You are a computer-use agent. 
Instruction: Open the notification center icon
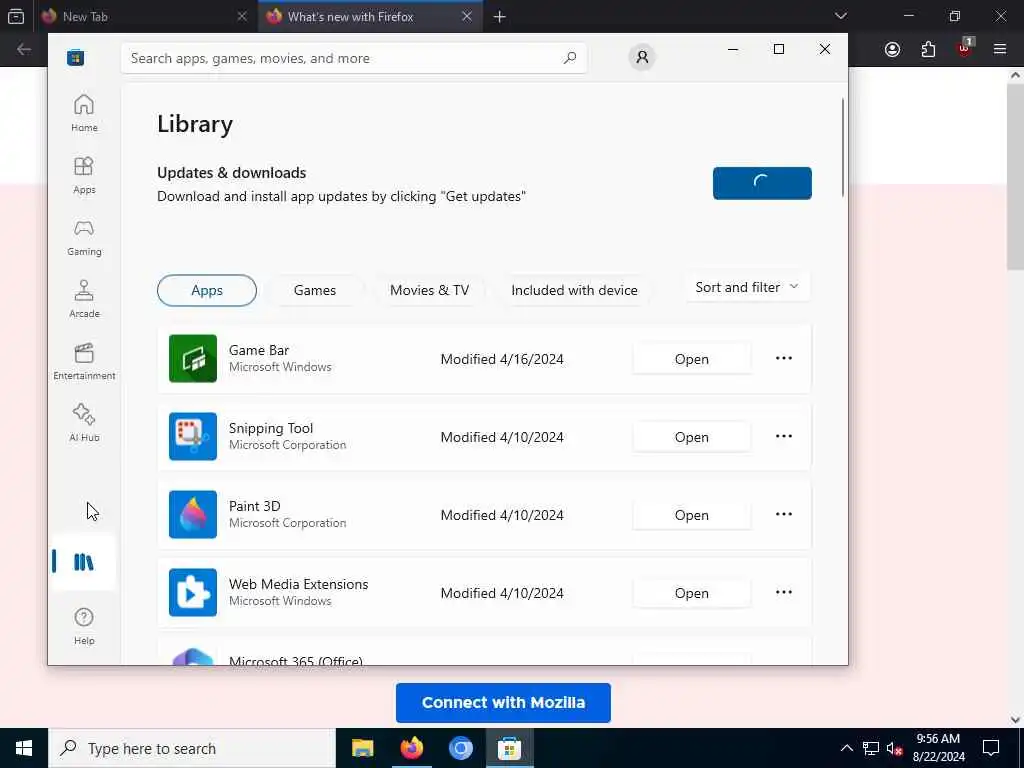991,748
